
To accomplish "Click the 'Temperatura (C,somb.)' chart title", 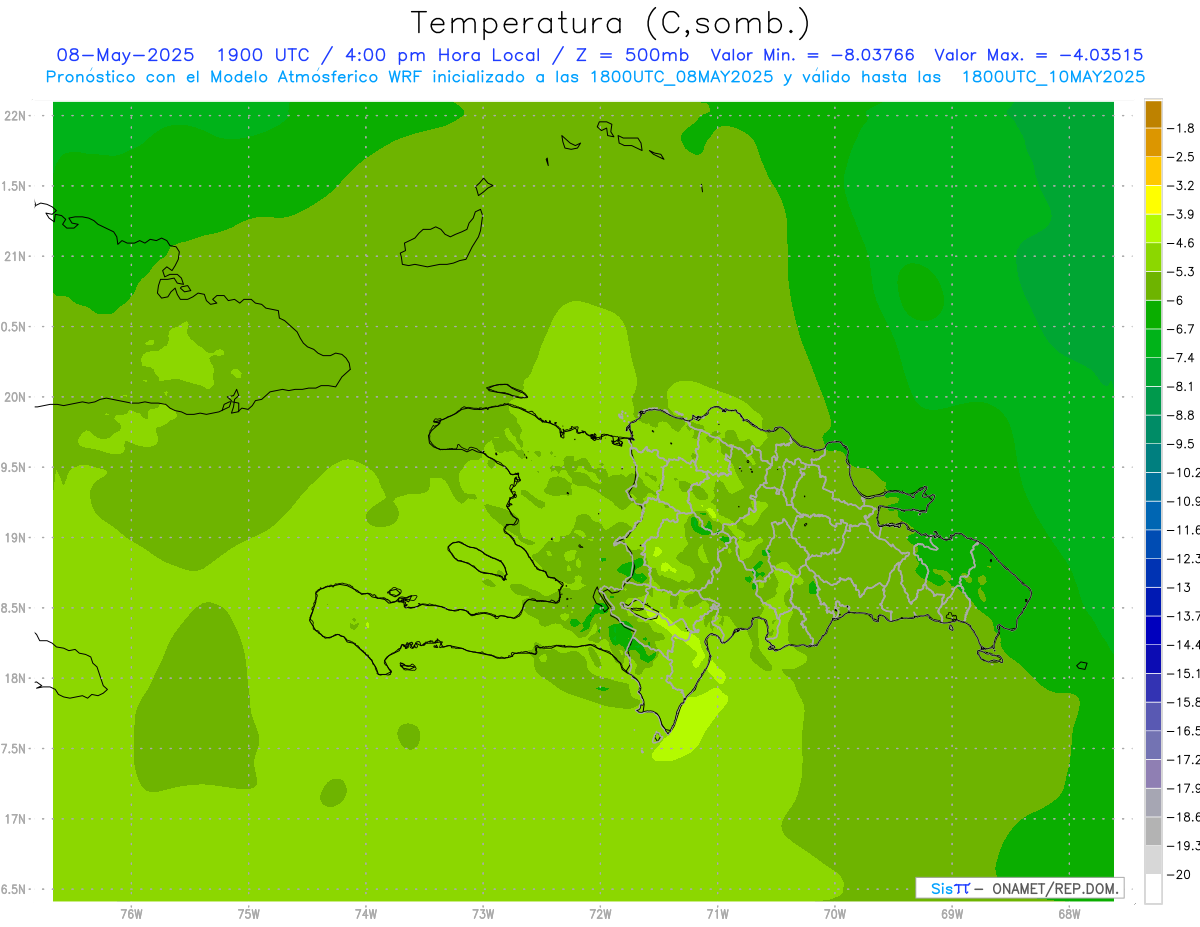I will tap(611, 23).
